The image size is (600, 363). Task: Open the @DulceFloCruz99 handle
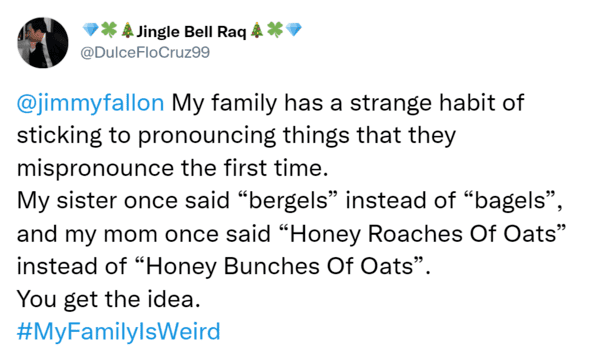pos(145,52)
